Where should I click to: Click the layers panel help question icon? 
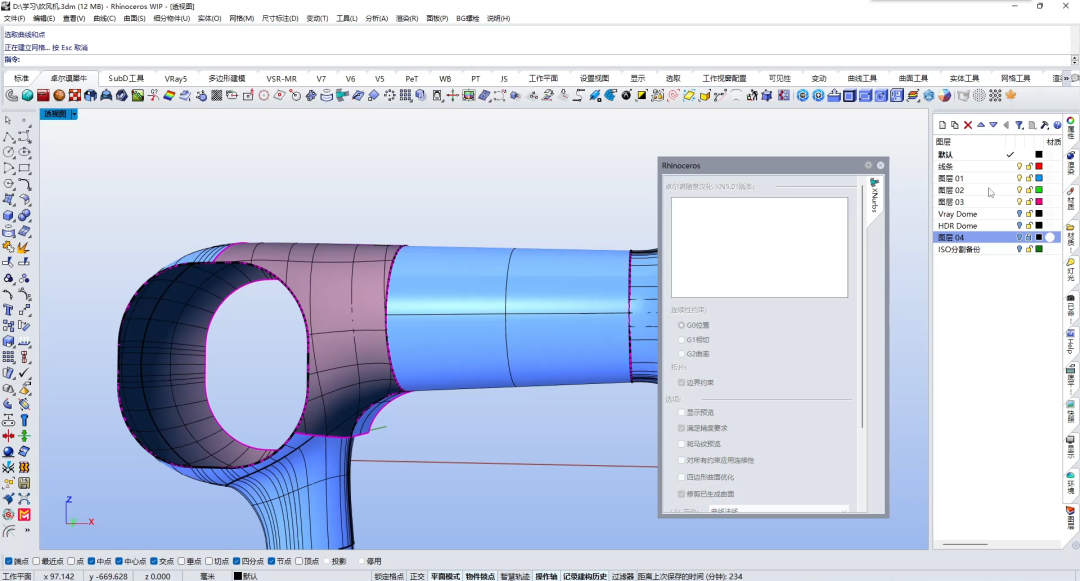(x=1057, y=125)
